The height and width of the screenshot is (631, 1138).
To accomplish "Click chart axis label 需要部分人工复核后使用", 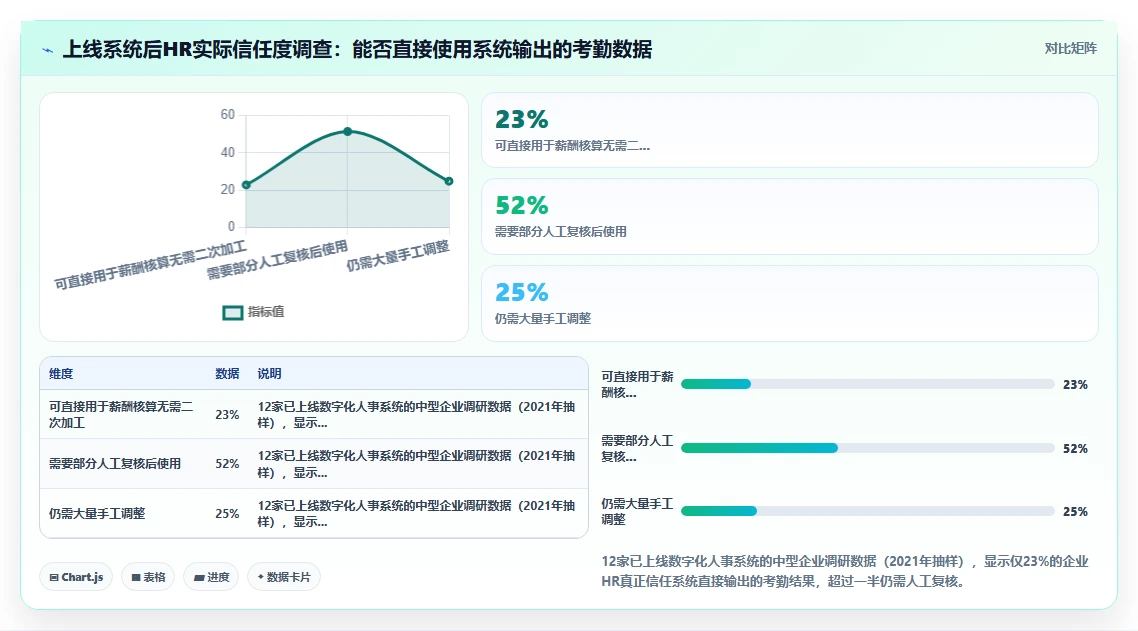I will pyautogui.click(x=277, y=260).
